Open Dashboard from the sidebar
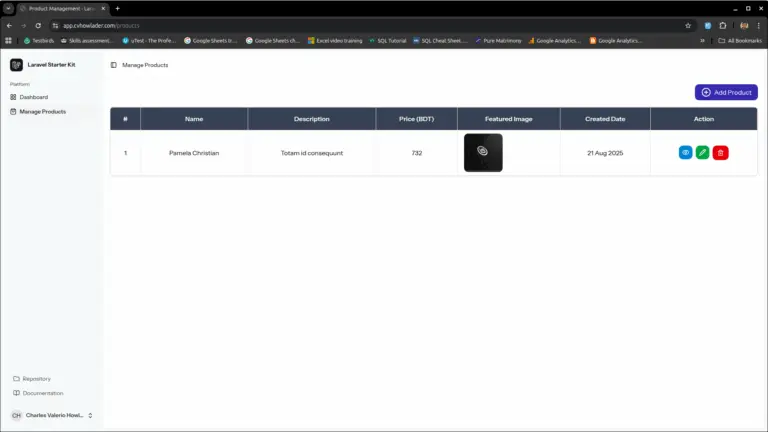This screenshot has height=432, width=768. 34,97
